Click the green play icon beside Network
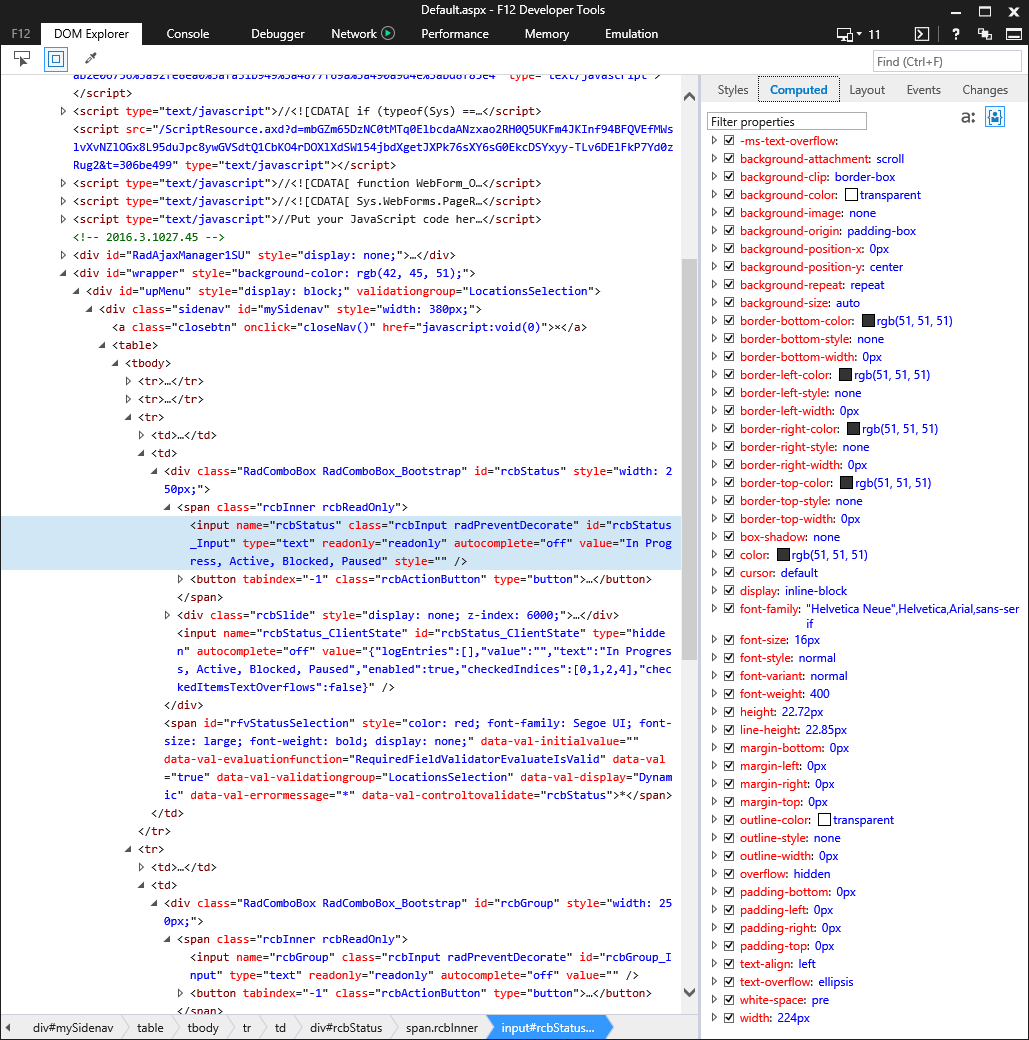1029x1040 pixels. point(388,33)
